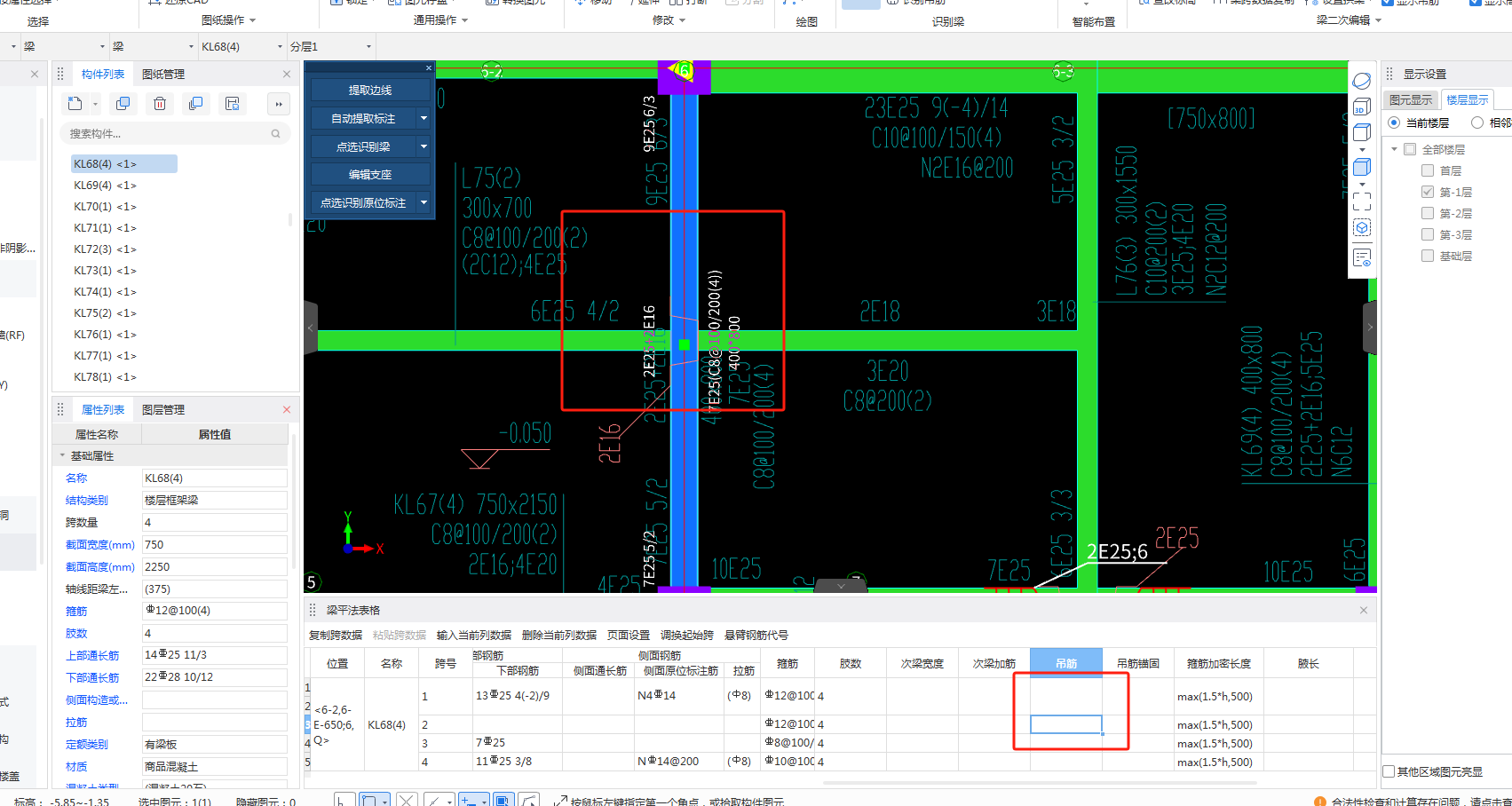Select KL72(3) in component list
This screenshot has height=806, width=1512.
[106, 249]
